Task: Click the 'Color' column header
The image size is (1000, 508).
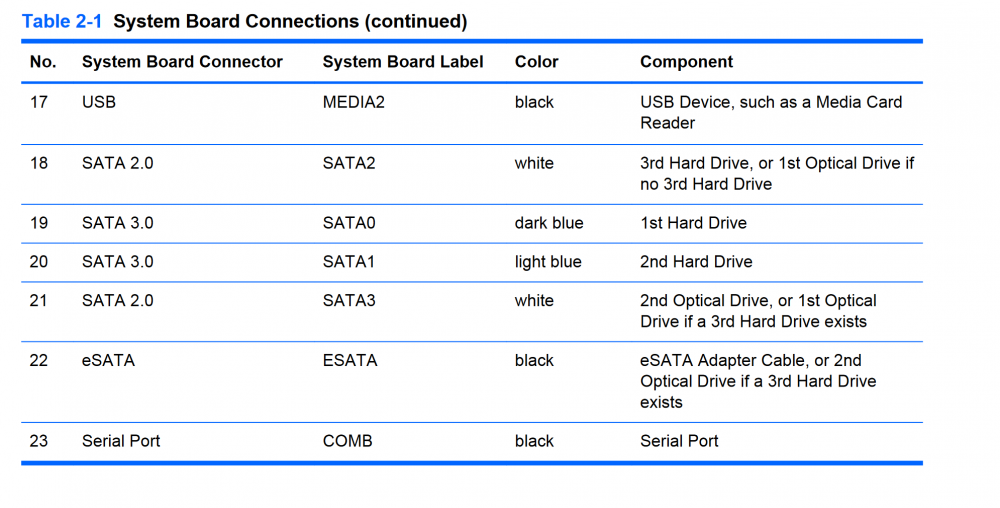Action: click(x=537, y=62)
